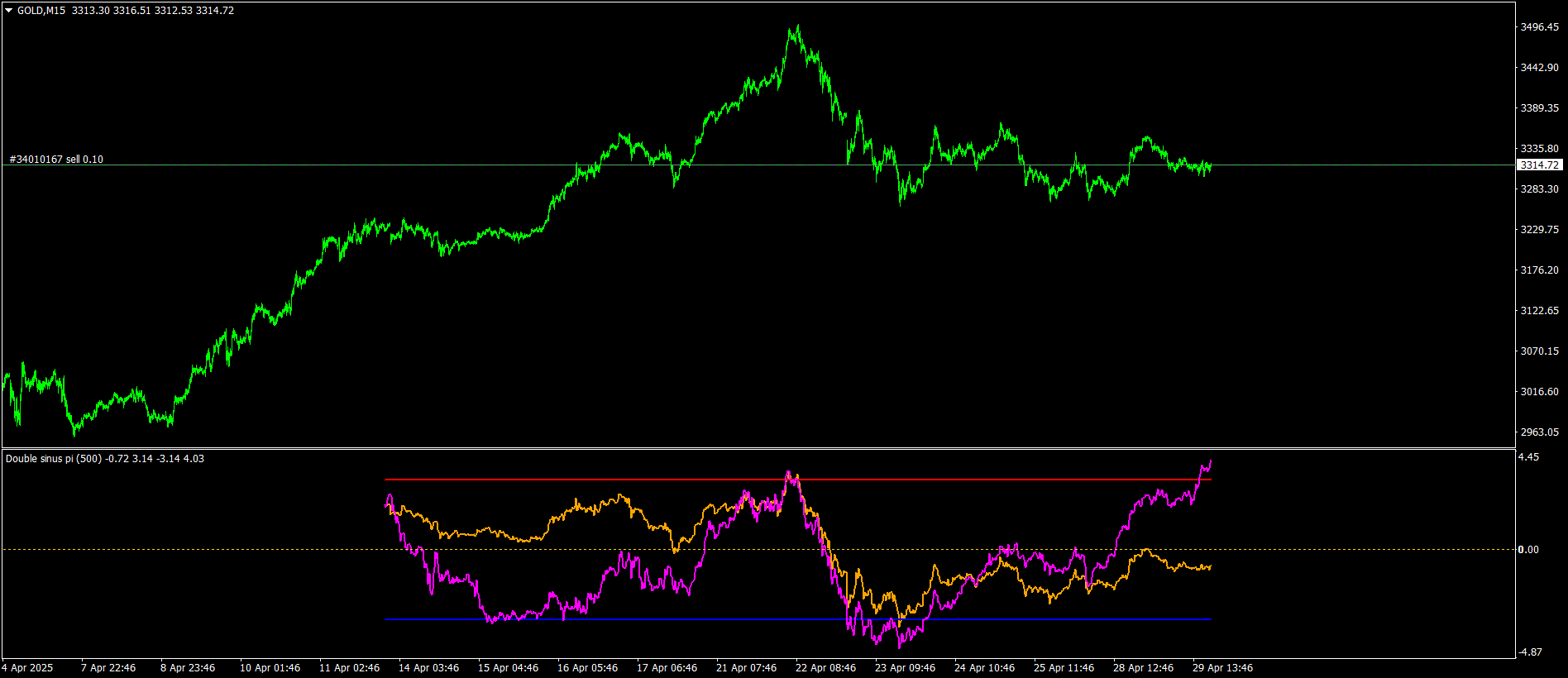Click the 4 Apr 2025 date label
Screen dimensions: 1568x678
pos(27,668)
